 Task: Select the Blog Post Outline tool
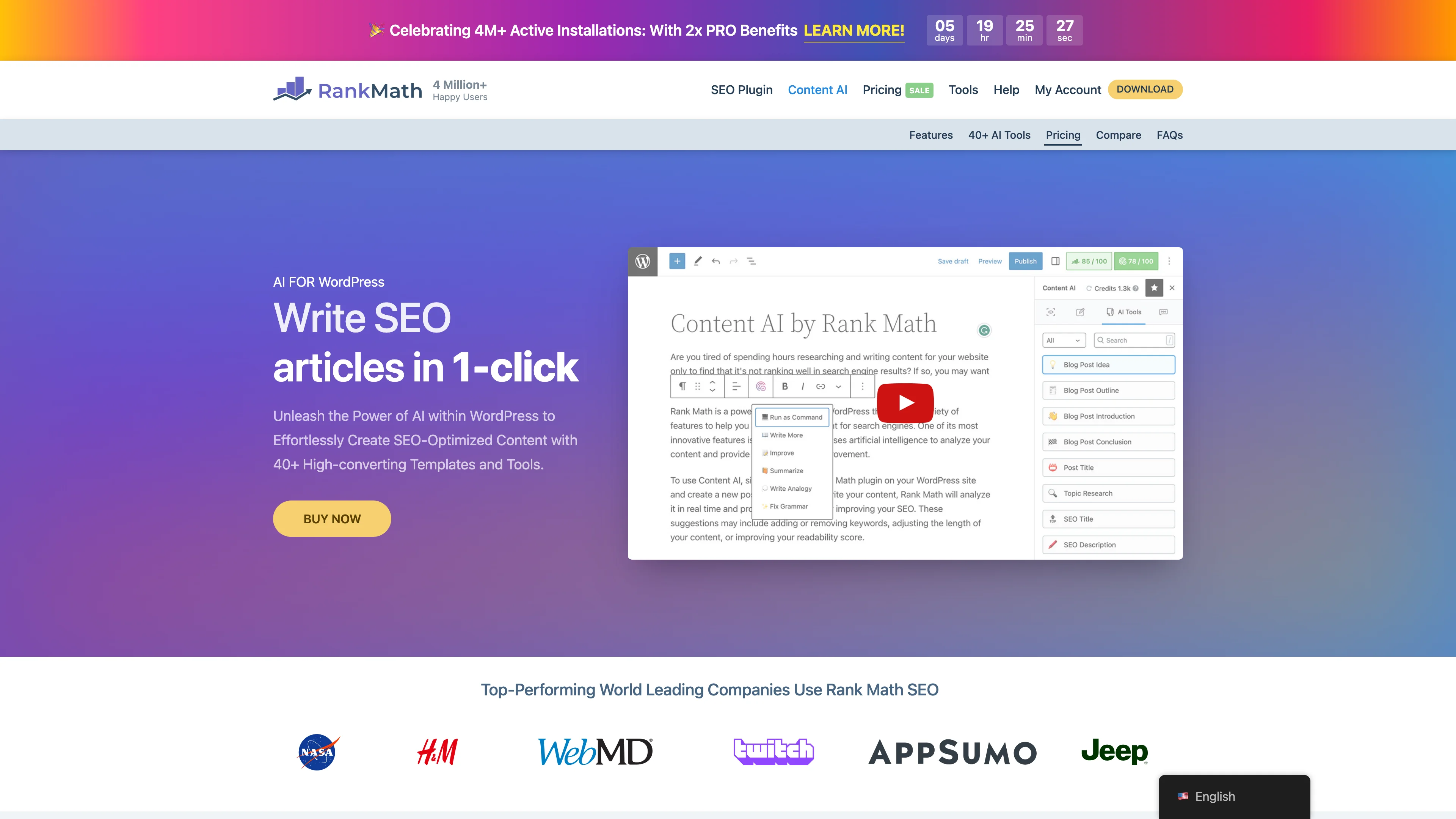[x=1108, y=391]
